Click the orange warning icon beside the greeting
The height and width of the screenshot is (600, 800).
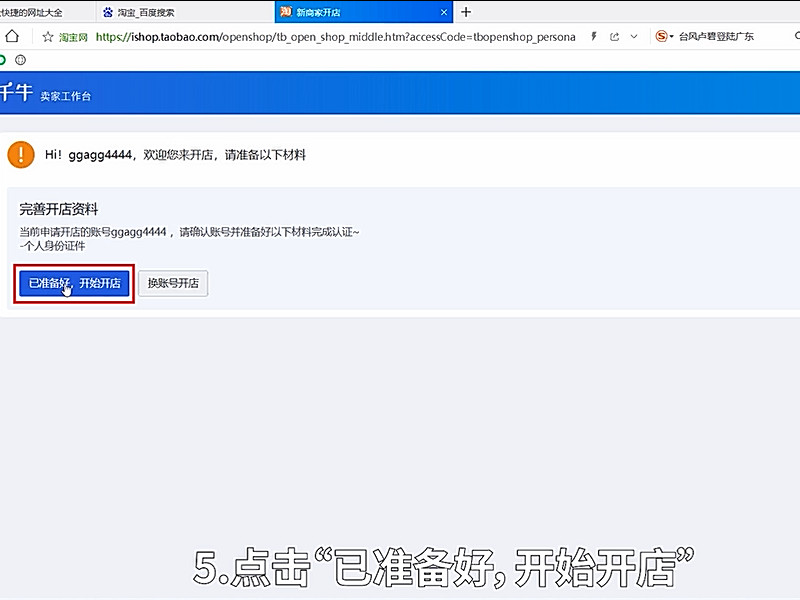pyautogui.click(x=20, y=155)
